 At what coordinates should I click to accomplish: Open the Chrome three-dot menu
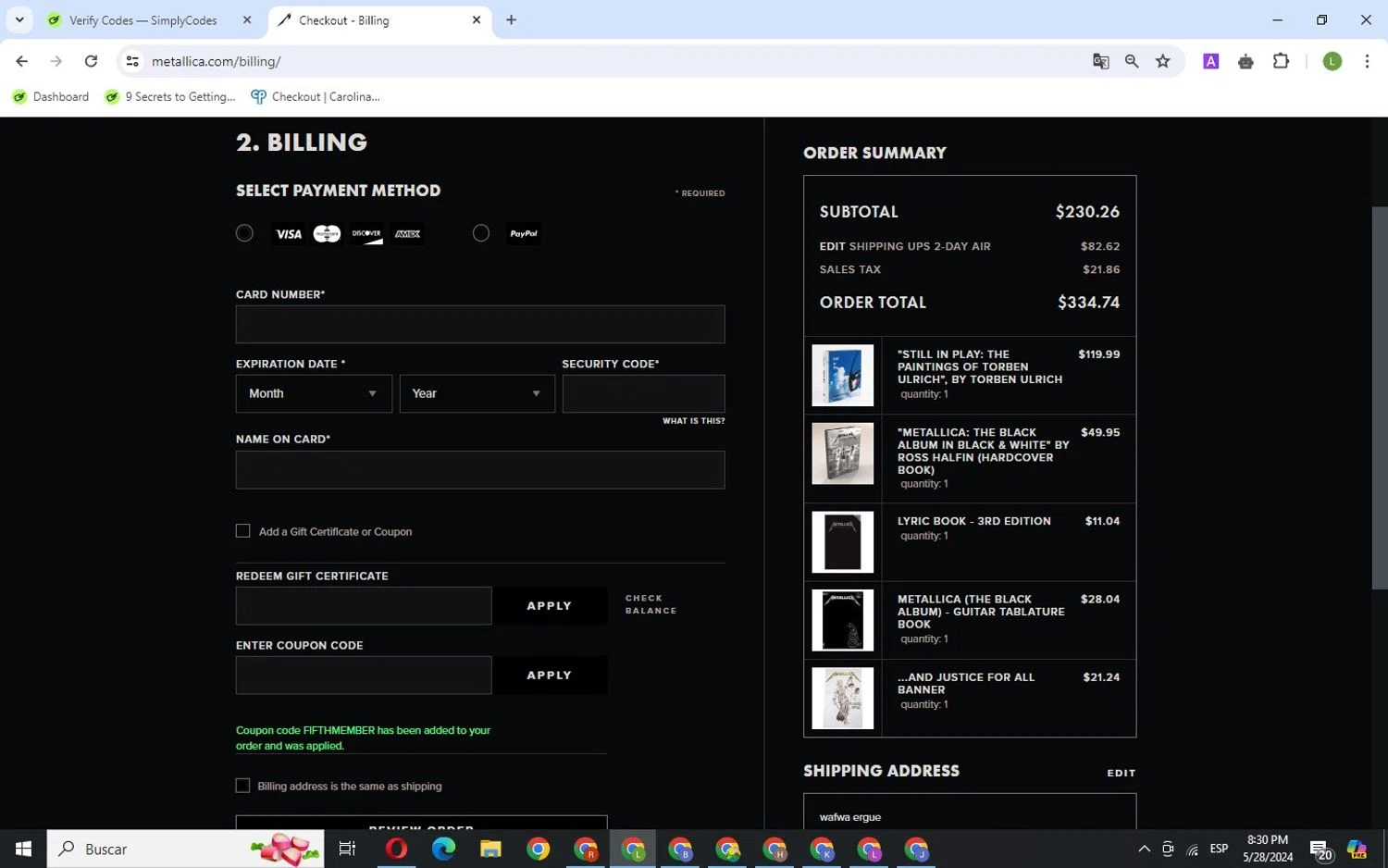pyautogui.click(x=1367, y=61)
